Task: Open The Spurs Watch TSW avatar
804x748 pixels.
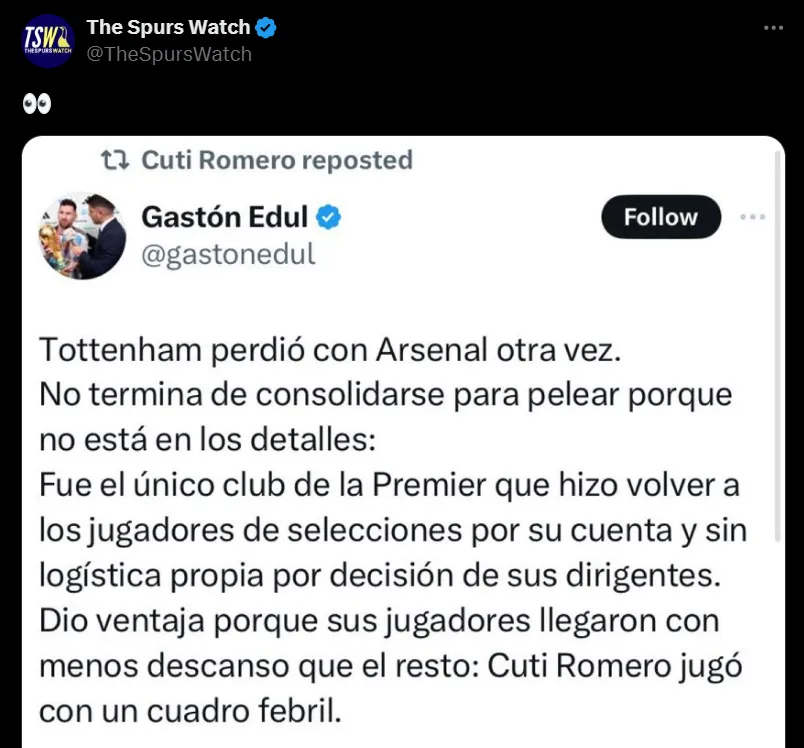Action: tap(48, 41)
